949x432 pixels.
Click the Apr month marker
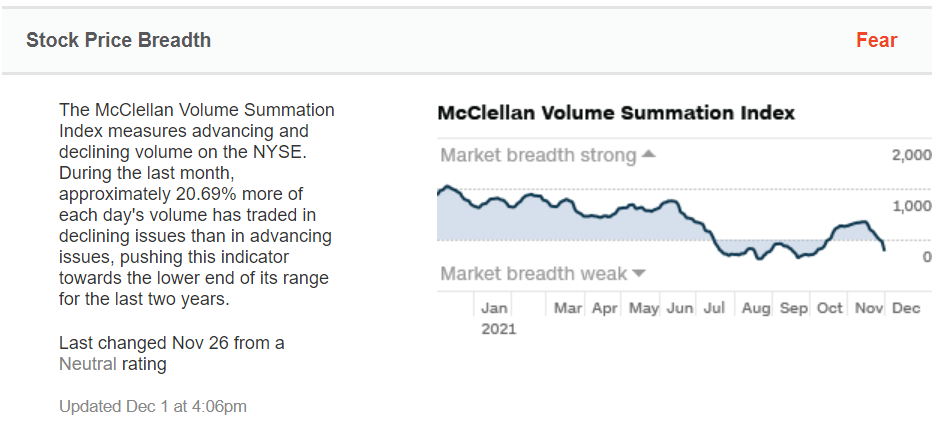click(605, 308)
